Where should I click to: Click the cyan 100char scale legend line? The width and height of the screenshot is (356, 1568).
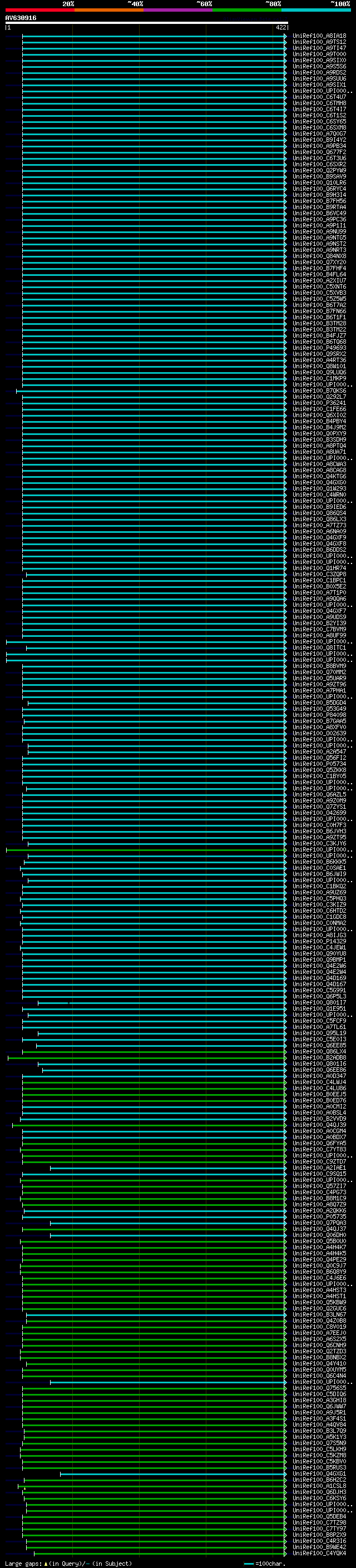click(249, 1564)
